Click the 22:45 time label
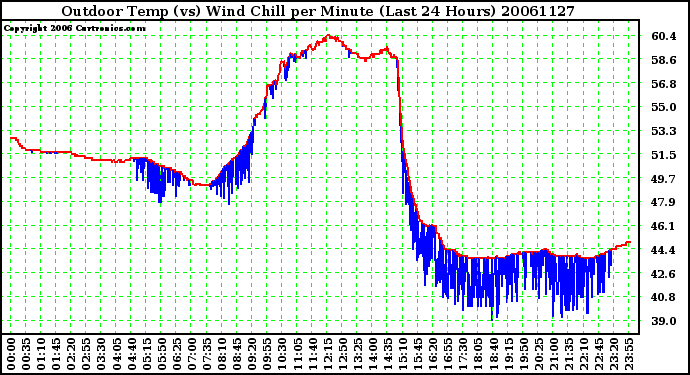The height and width of the screenshot is (375, 690). [x=598, y=354]
